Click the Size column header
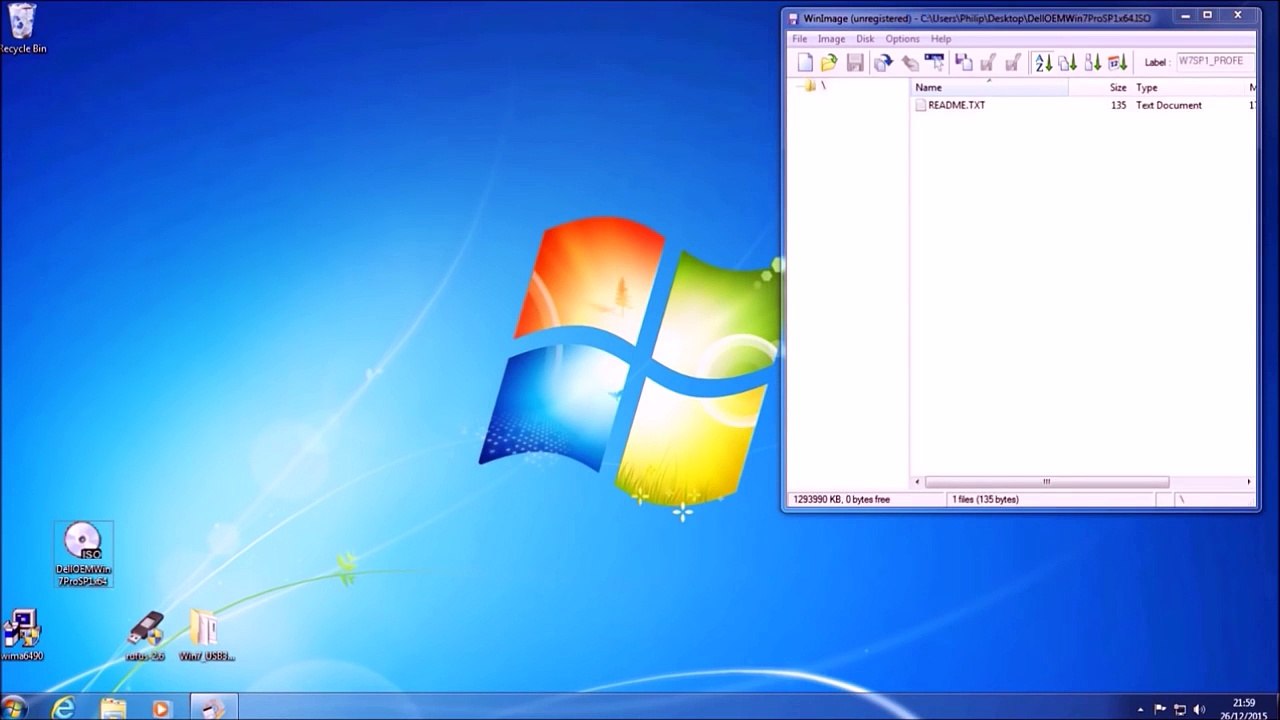 click(x=1099, y=88)
